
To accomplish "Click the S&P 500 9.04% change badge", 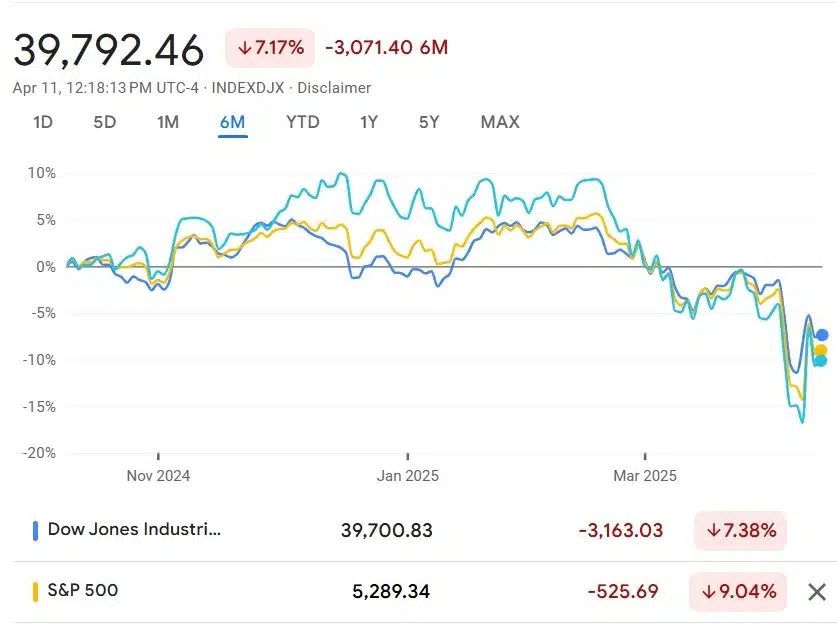I will pyautogui.click(x=738, y=592).
